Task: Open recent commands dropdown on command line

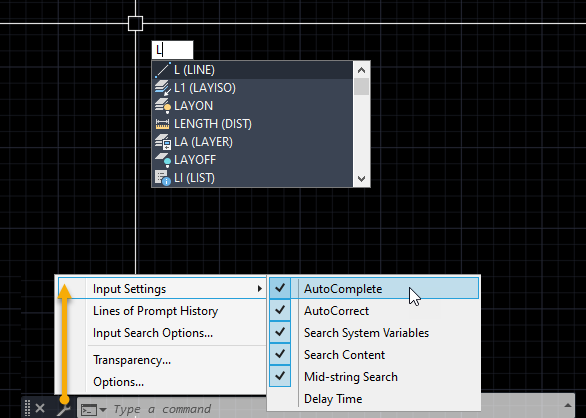Action: pos(94,409)
